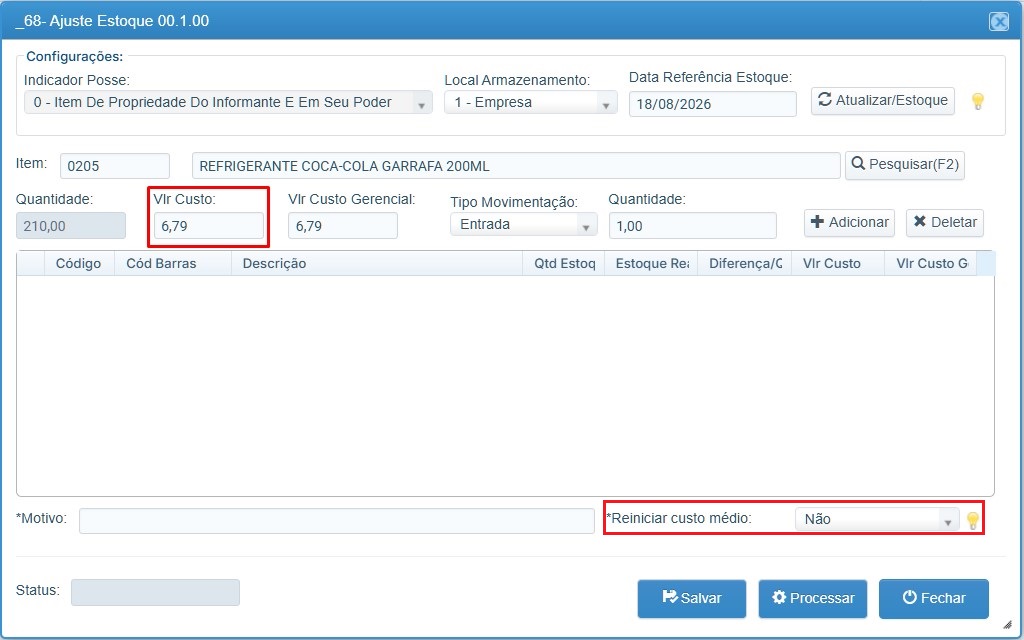Click the Item code field 0205
1024x640 pixels.
pyautogui.click(x=115, y=166)
